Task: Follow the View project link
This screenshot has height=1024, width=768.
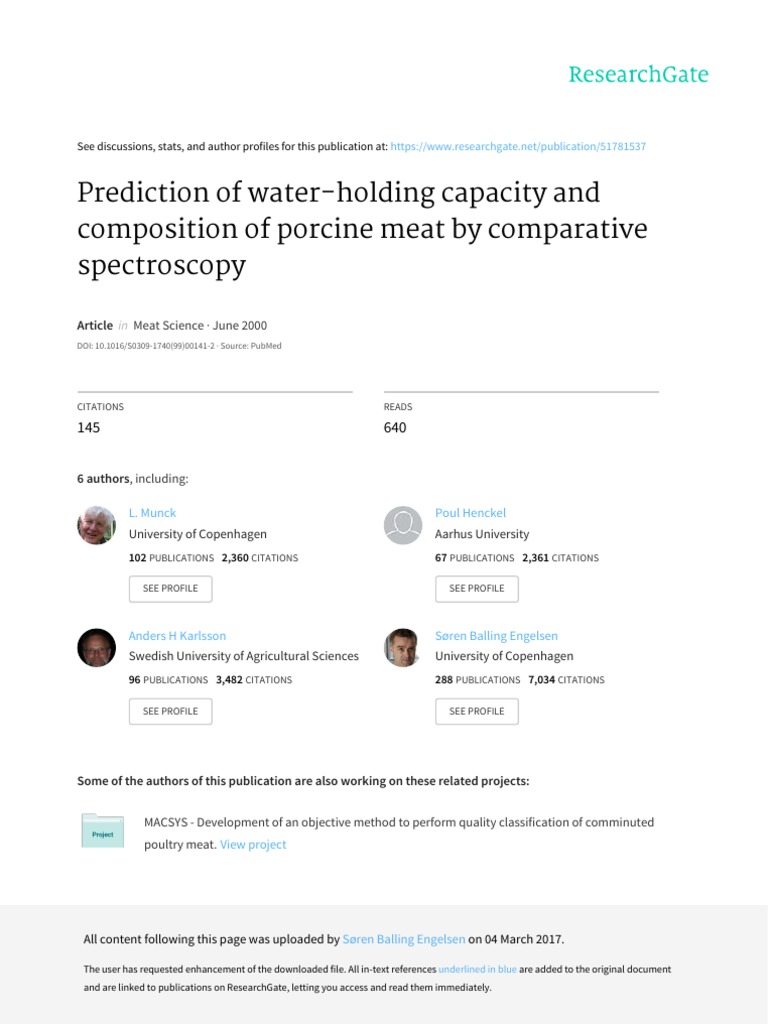Action: point(253,845)
